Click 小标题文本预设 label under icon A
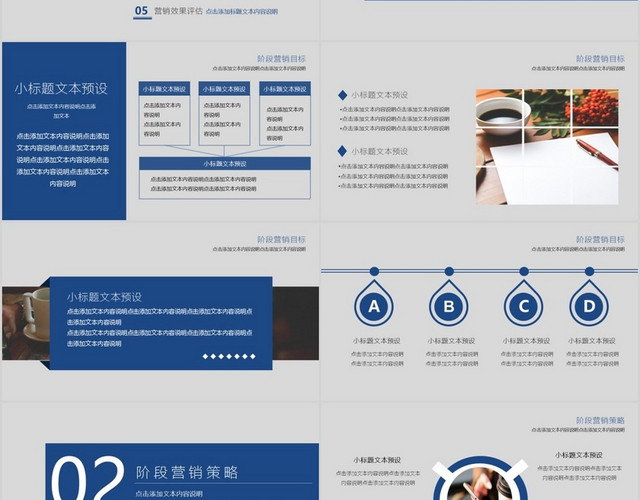This screenshot has width=640, height=500. [x=376, y=340]
